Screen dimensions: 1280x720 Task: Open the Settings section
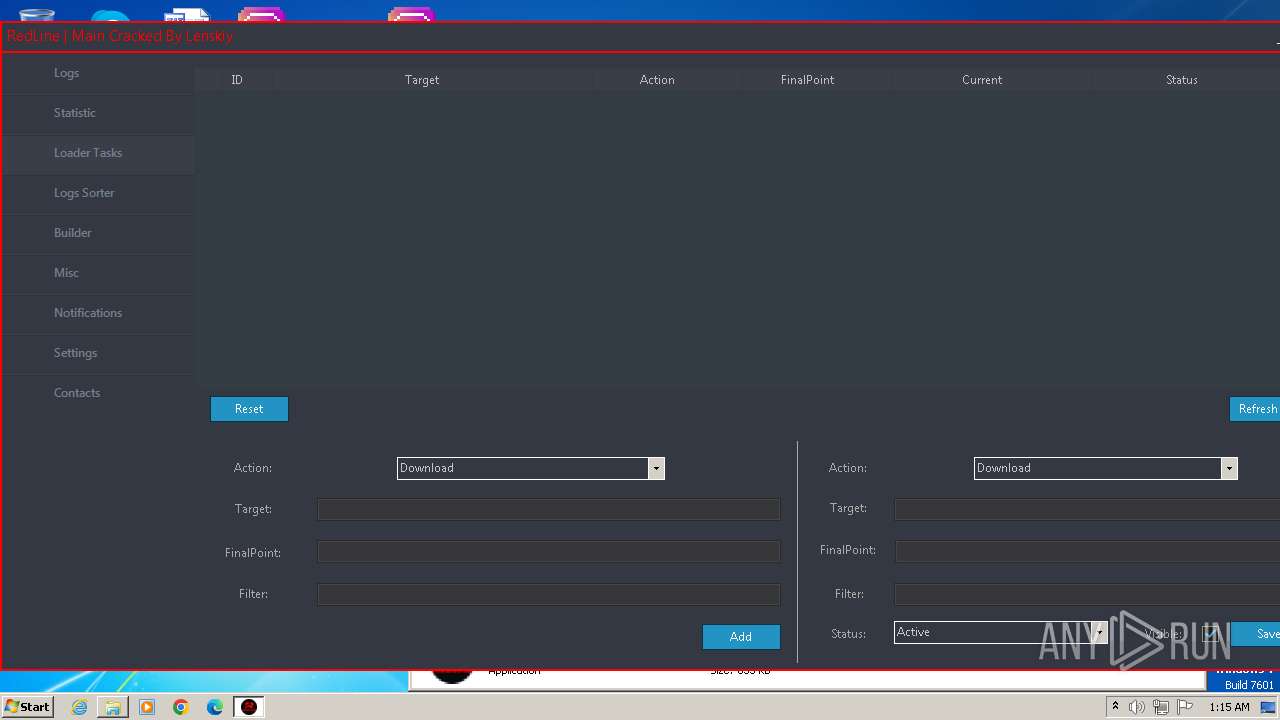pos(97,353)
